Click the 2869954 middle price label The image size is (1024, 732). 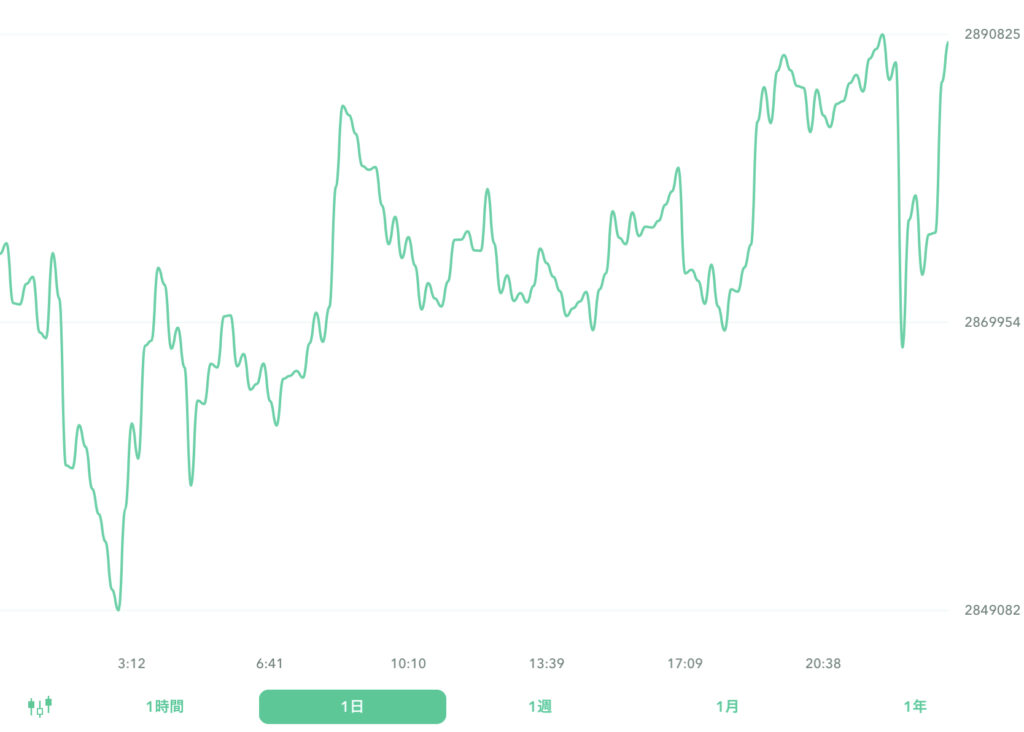coord(992,322)
